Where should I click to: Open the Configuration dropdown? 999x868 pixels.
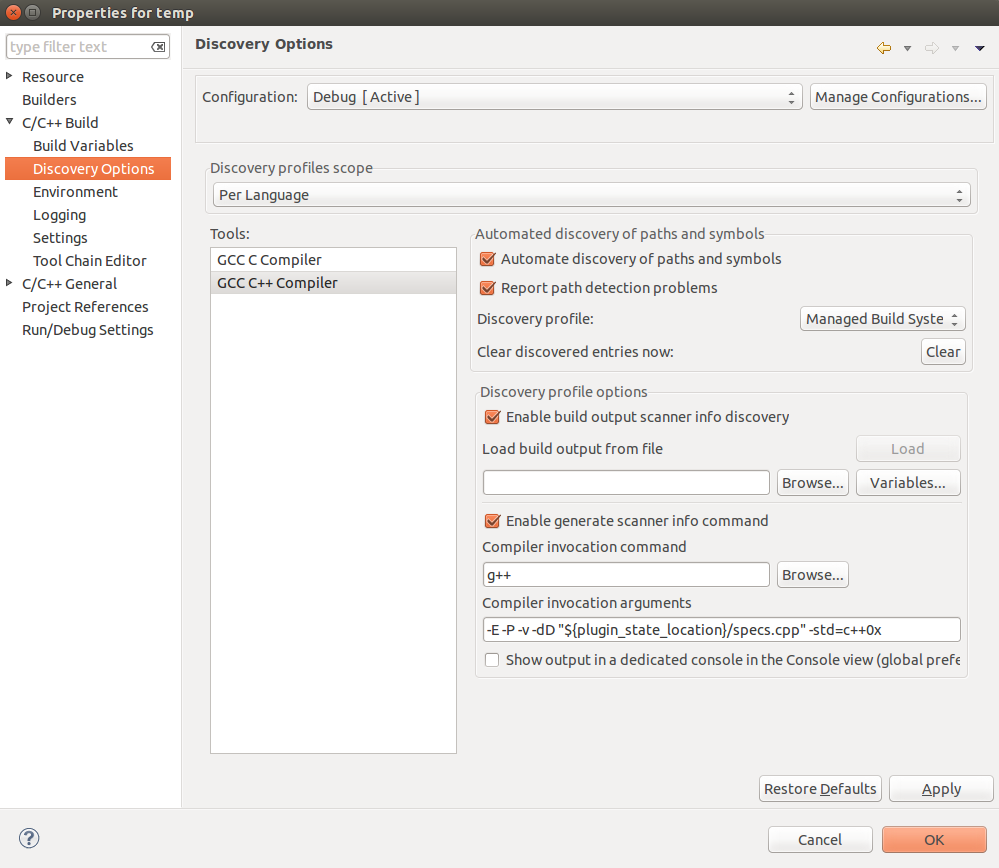[x=554, y=97]
